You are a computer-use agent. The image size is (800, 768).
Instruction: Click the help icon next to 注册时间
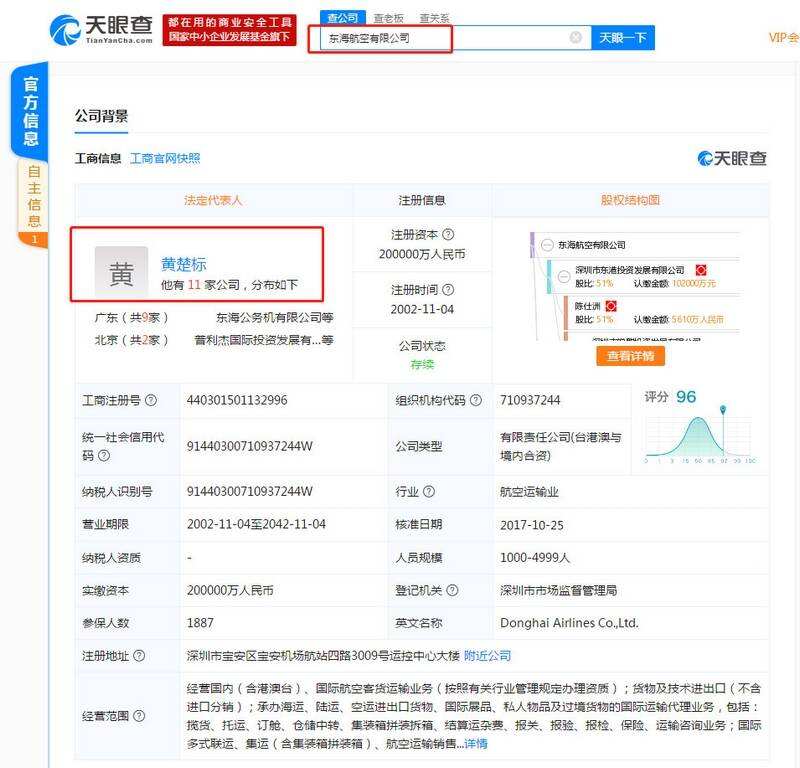448,289
